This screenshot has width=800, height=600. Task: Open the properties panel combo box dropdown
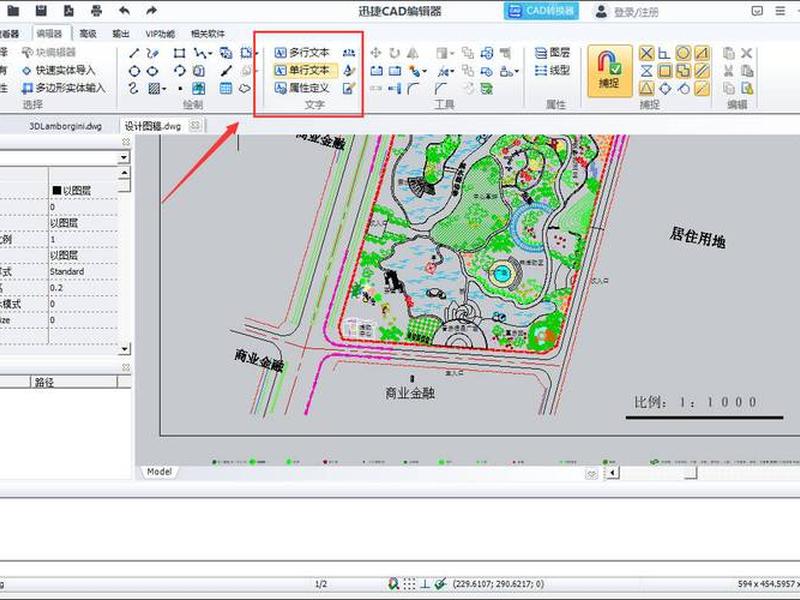[x=123, y=157]
